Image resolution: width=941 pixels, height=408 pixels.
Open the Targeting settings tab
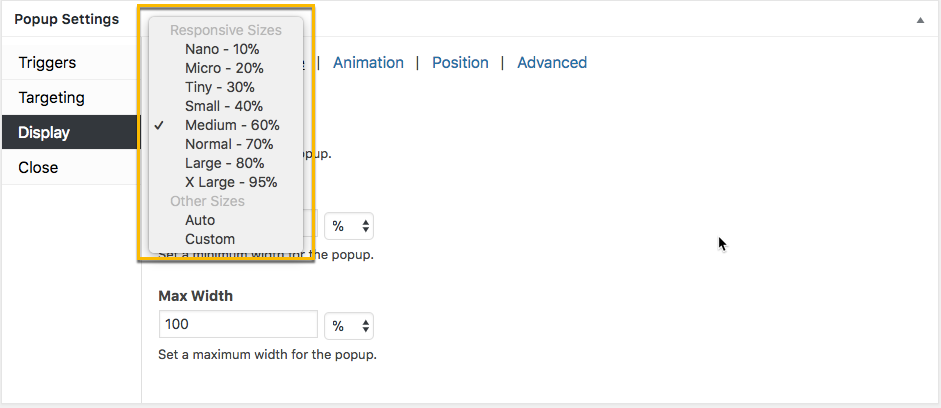tap(51, 98)
